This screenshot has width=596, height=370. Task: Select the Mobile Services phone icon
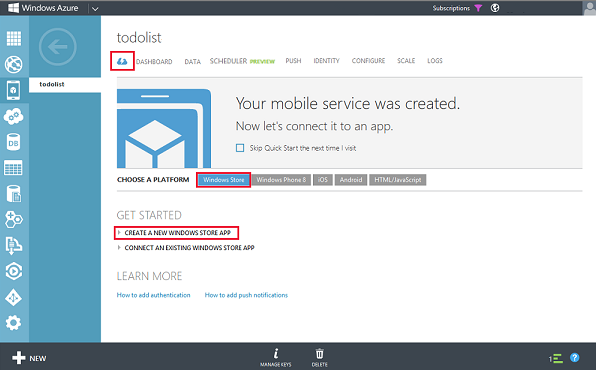pyautogui.click(x=14, y=90)
